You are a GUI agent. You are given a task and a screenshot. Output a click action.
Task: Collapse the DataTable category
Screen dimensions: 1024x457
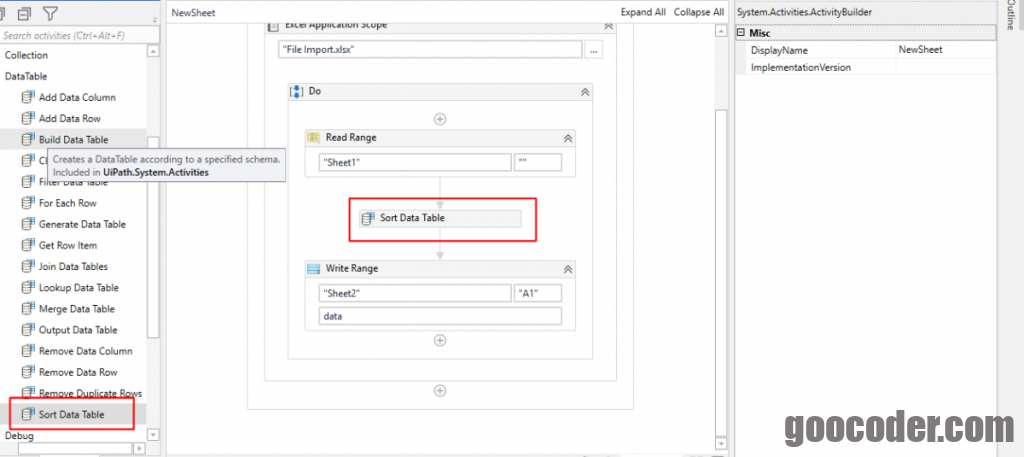click(25, 76)
